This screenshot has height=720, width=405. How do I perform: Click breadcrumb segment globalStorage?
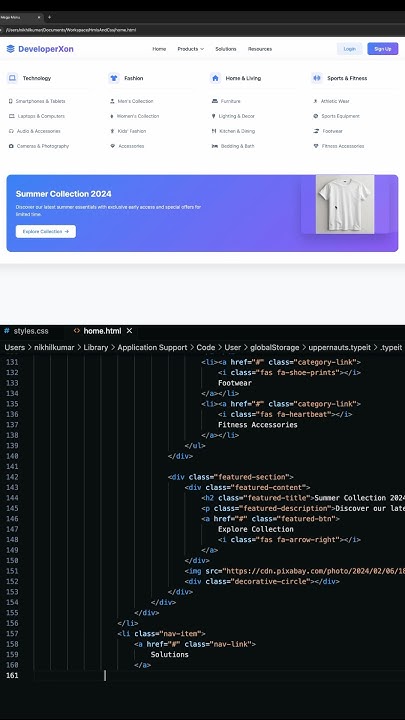(x=275, y=348)
